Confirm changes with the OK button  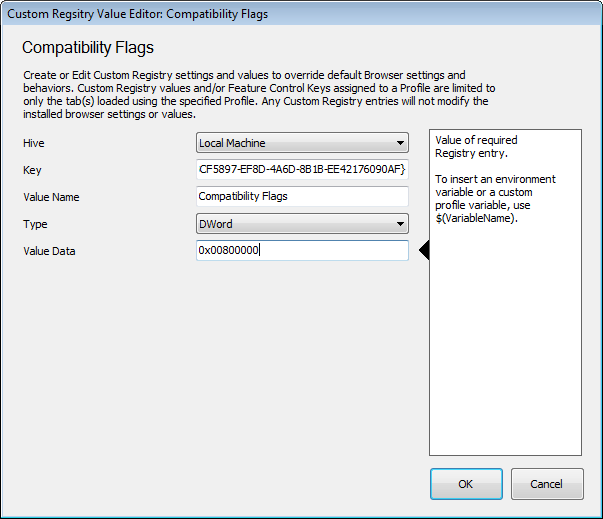tap(466, 484)
